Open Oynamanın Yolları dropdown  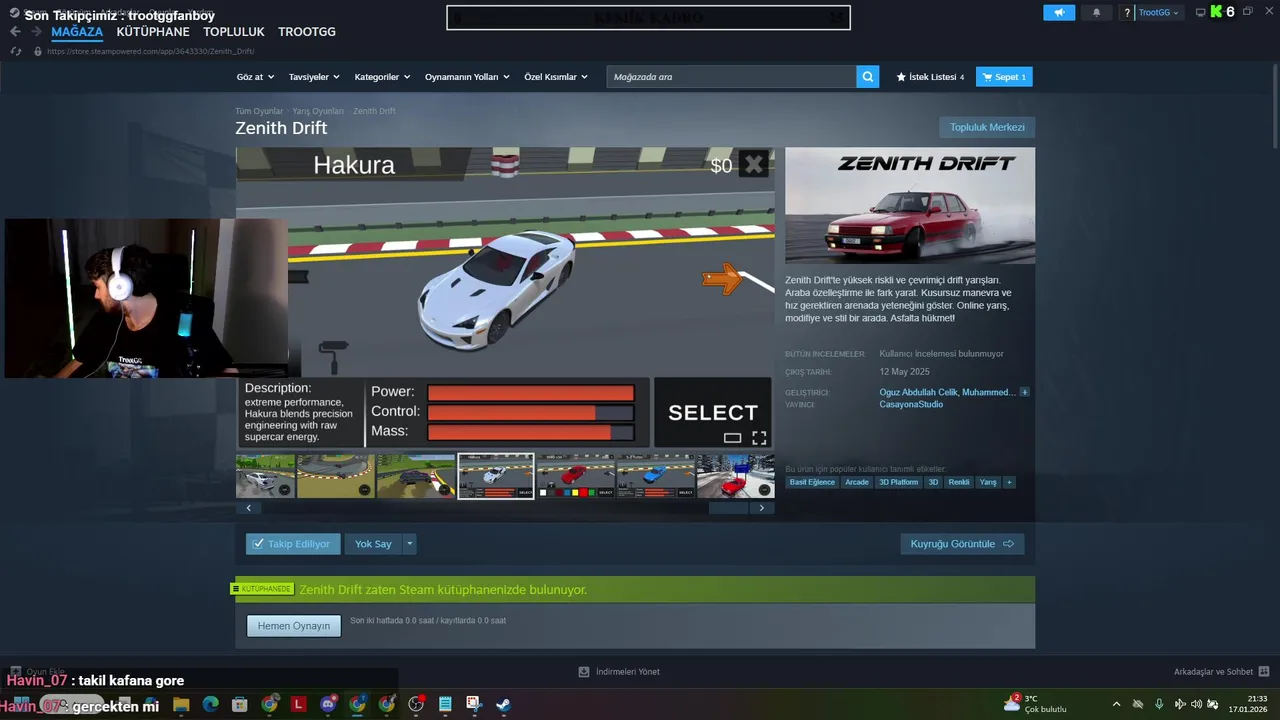(x=467, y=77)
